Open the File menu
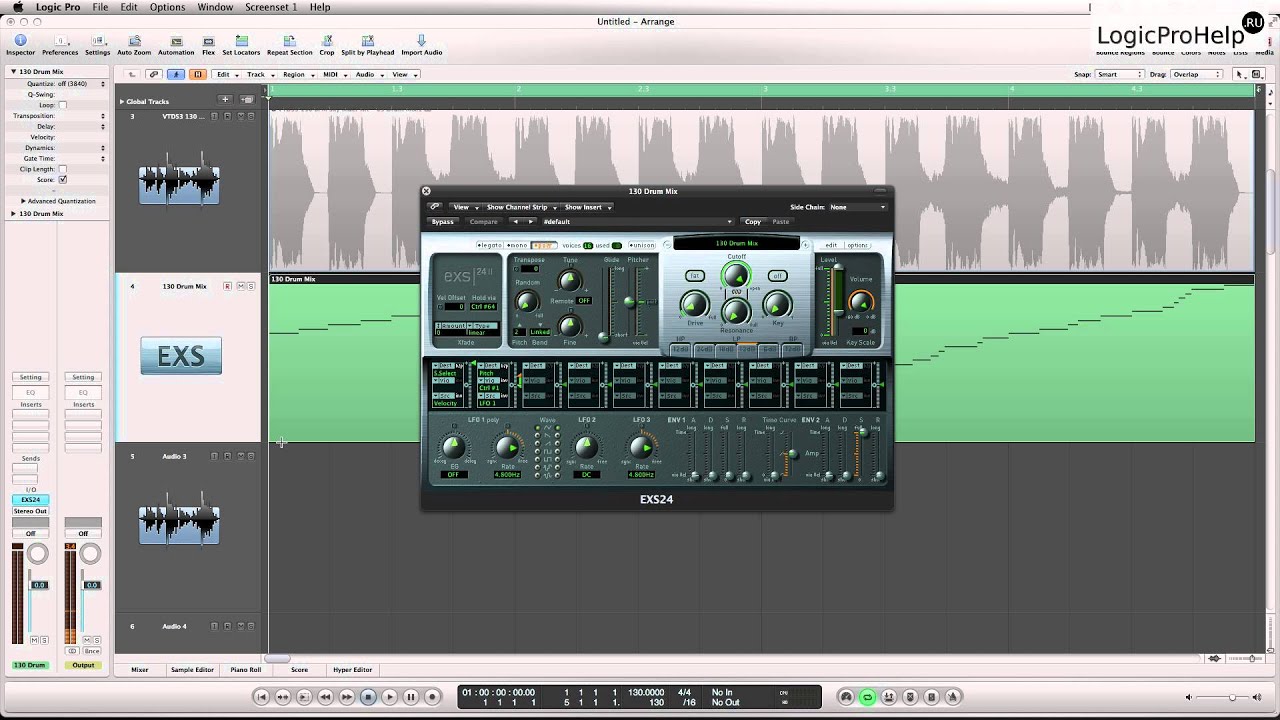Image resolution: width=1280 pixels, height=720 pixels. (x=100, y=7)
